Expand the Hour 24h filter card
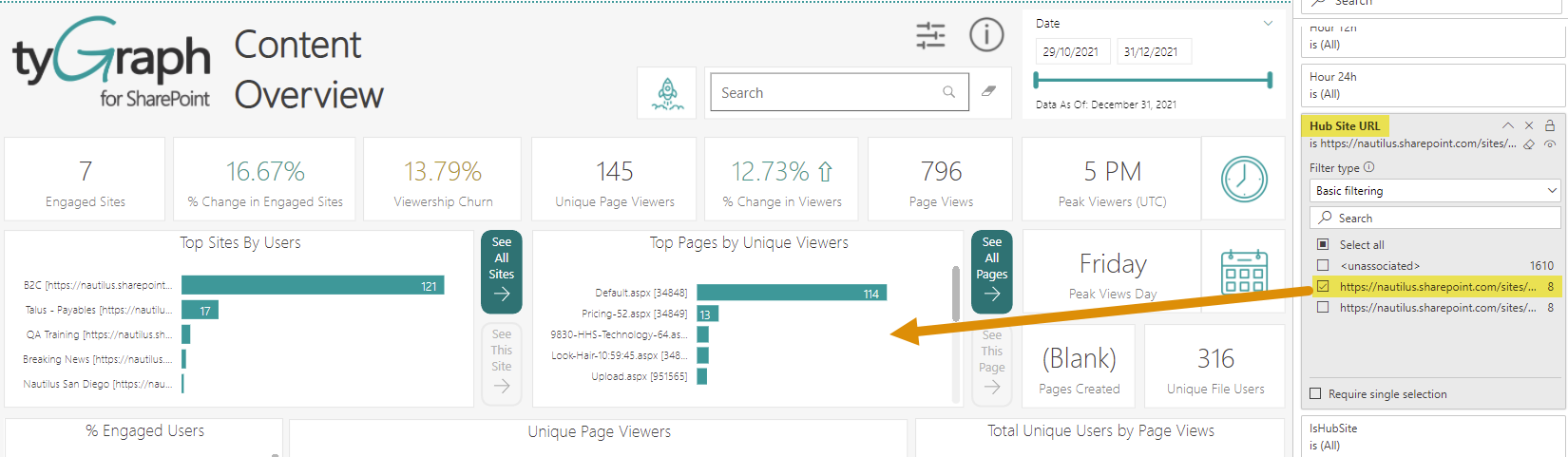Image resolution: width=1568 pixels, height=457 pixels. pos(1433,86)
